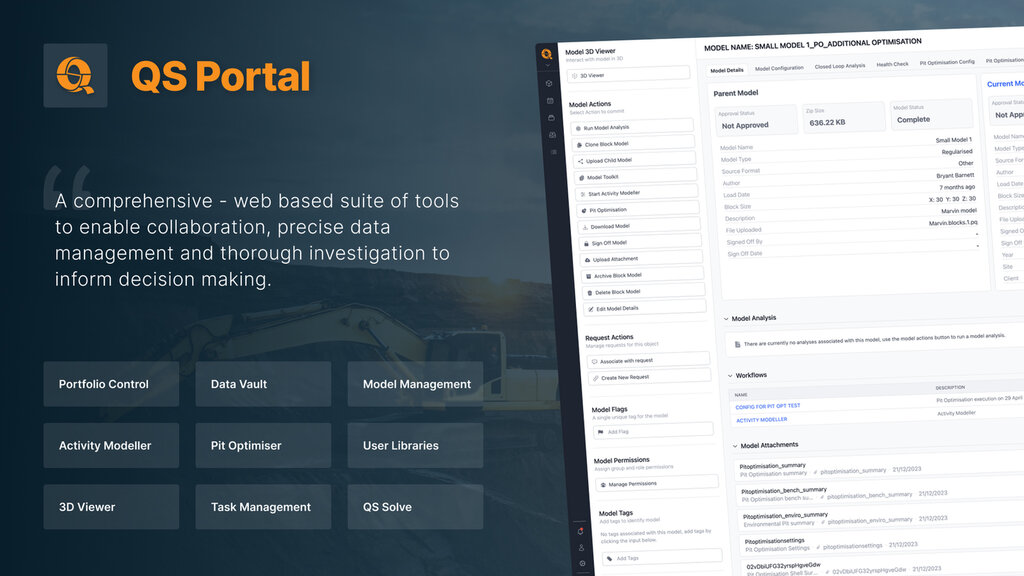Screen dimensions: 1024x576
Task: Click the Manage Permissions button
Action: point(658,483)
